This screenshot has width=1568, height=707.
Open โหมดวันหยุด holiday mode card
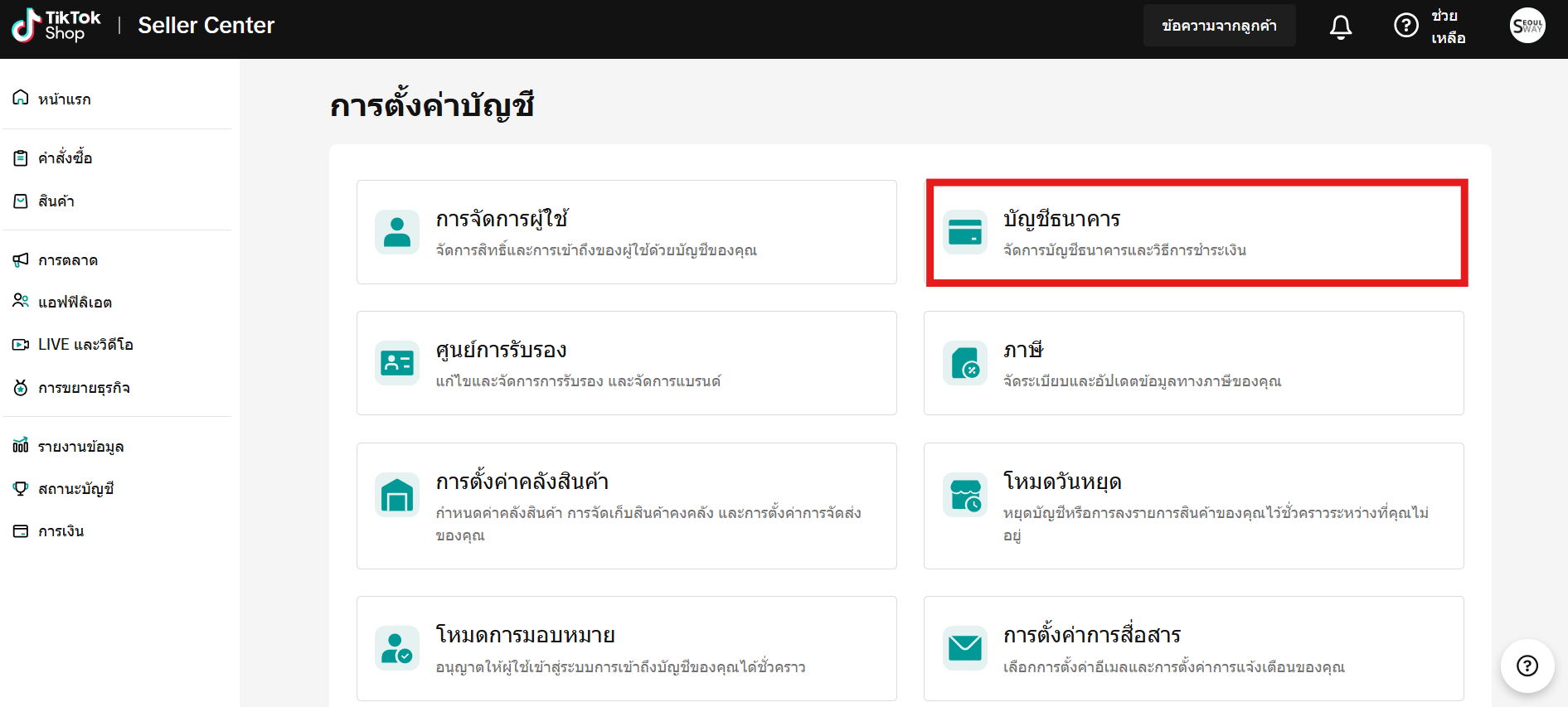(1193, 506)
